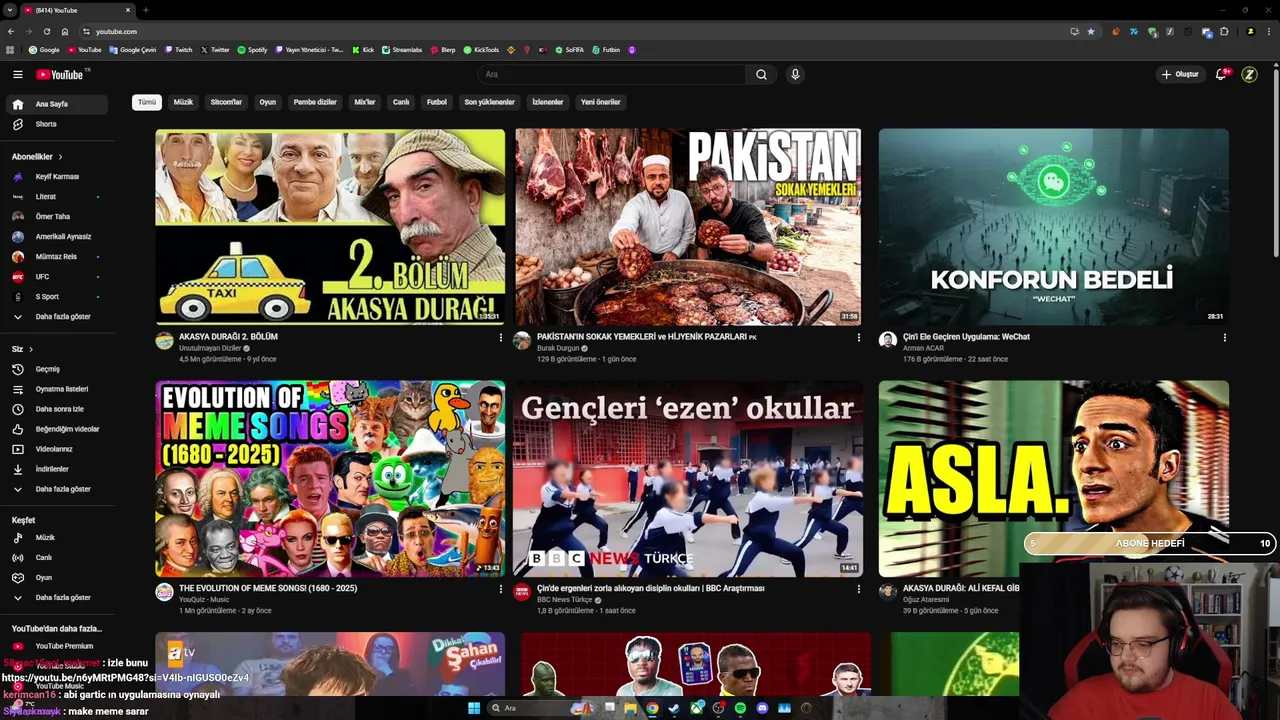Start voice search with microphone icon
1280x720 pixels.
coord(795,74)
